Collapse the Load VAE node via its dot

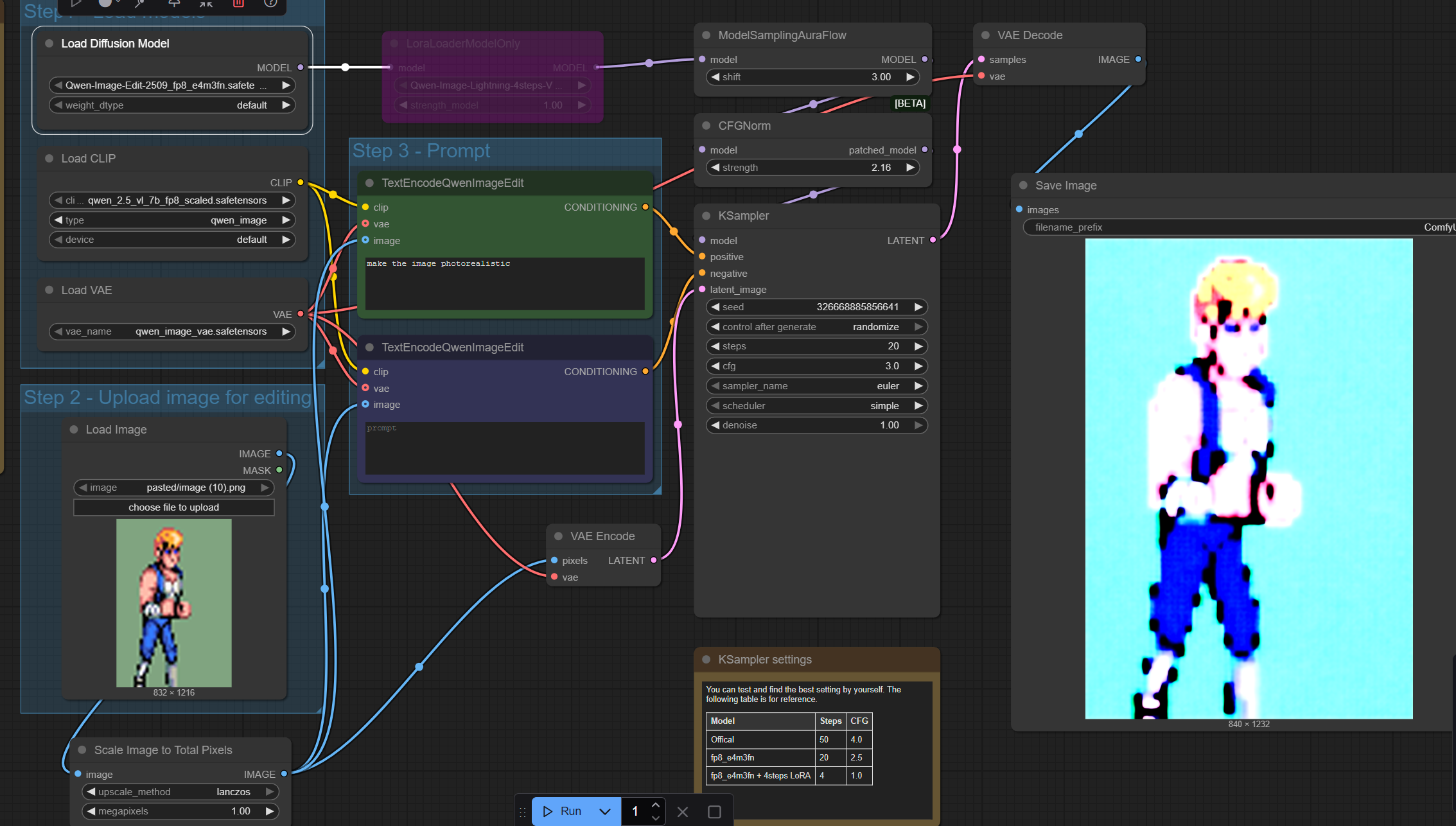49,290
